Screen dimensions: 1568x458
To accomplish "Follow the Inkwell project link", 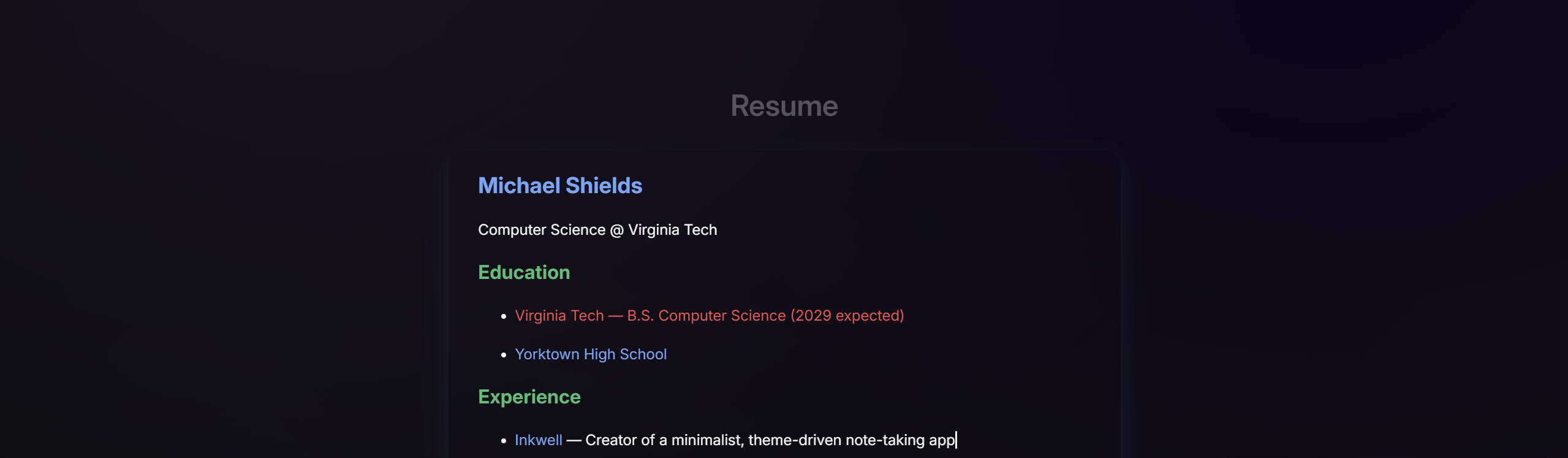I will click(538, 440).
